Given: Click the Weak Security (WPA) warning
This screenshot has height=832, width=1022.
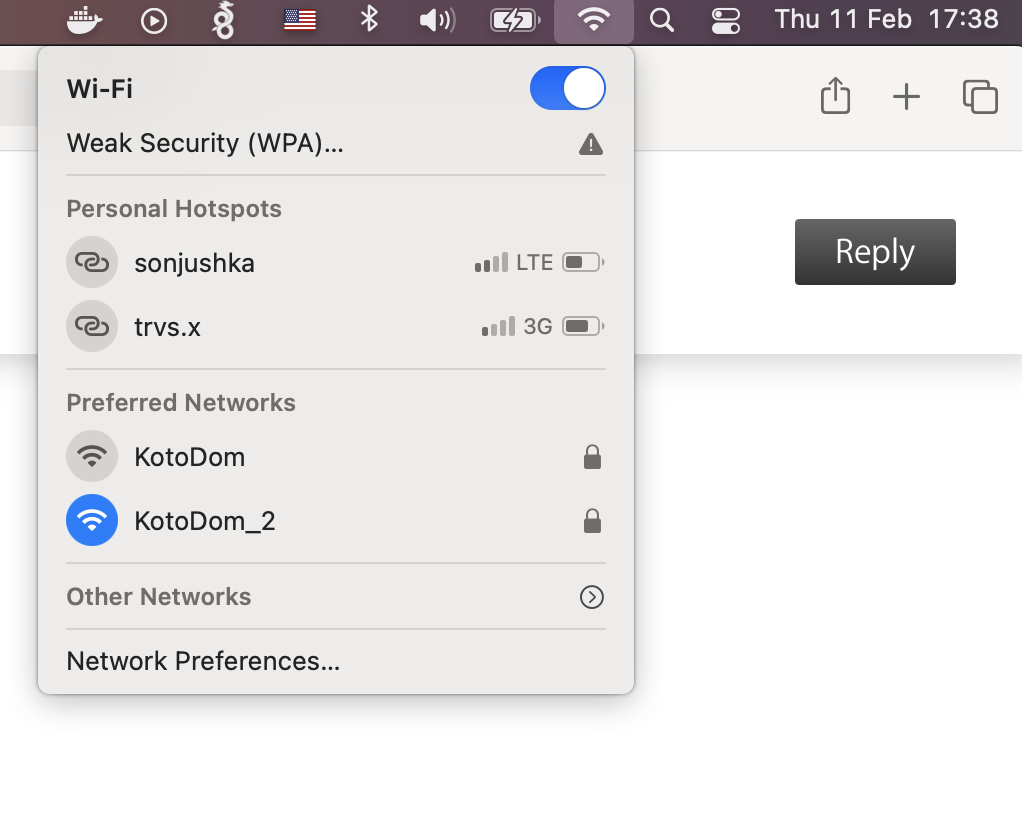Looking at the screenshot, I should (205, 143).
